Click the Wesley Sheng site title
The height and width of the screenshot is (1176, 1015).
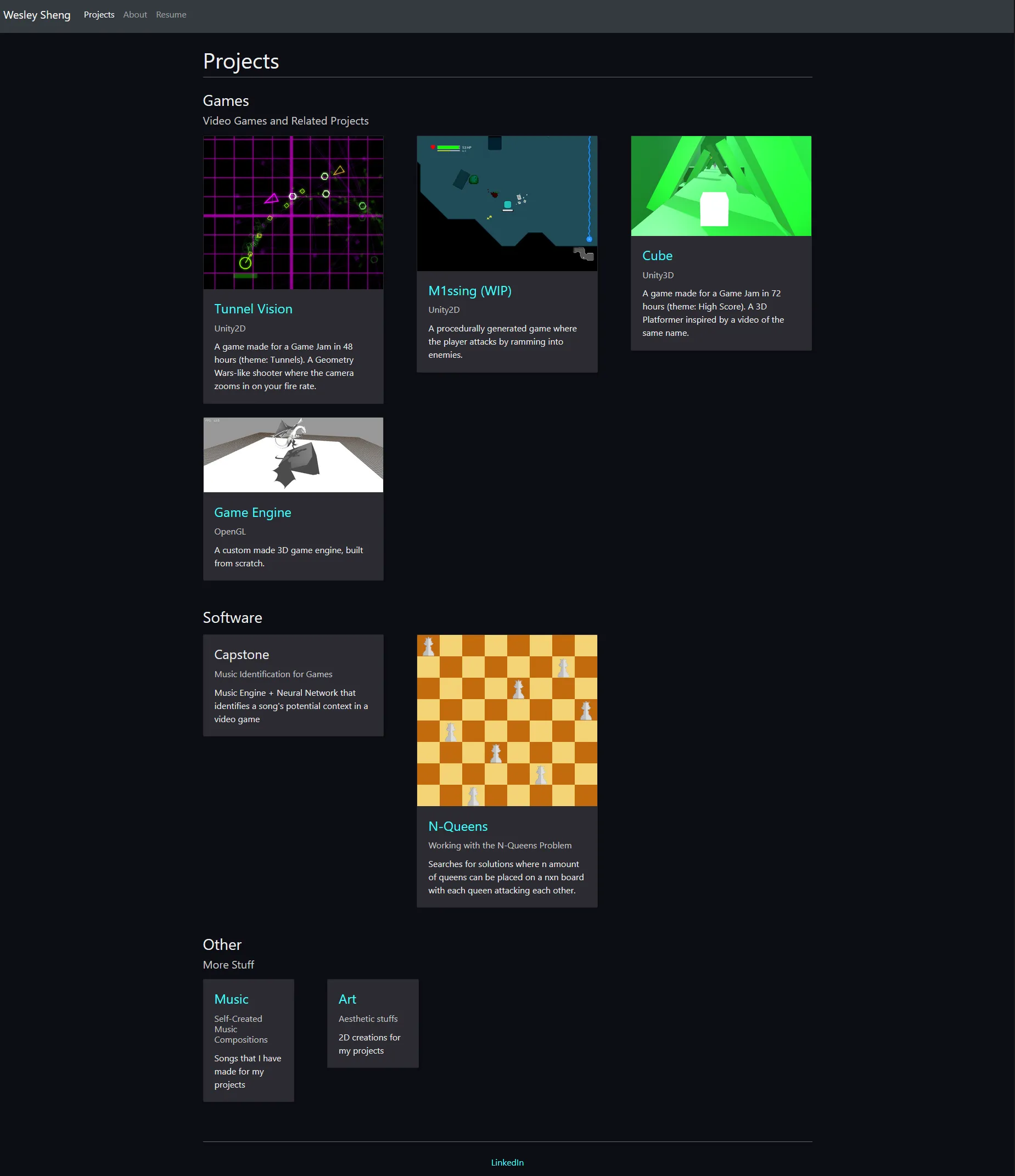[x=36, y=15]
